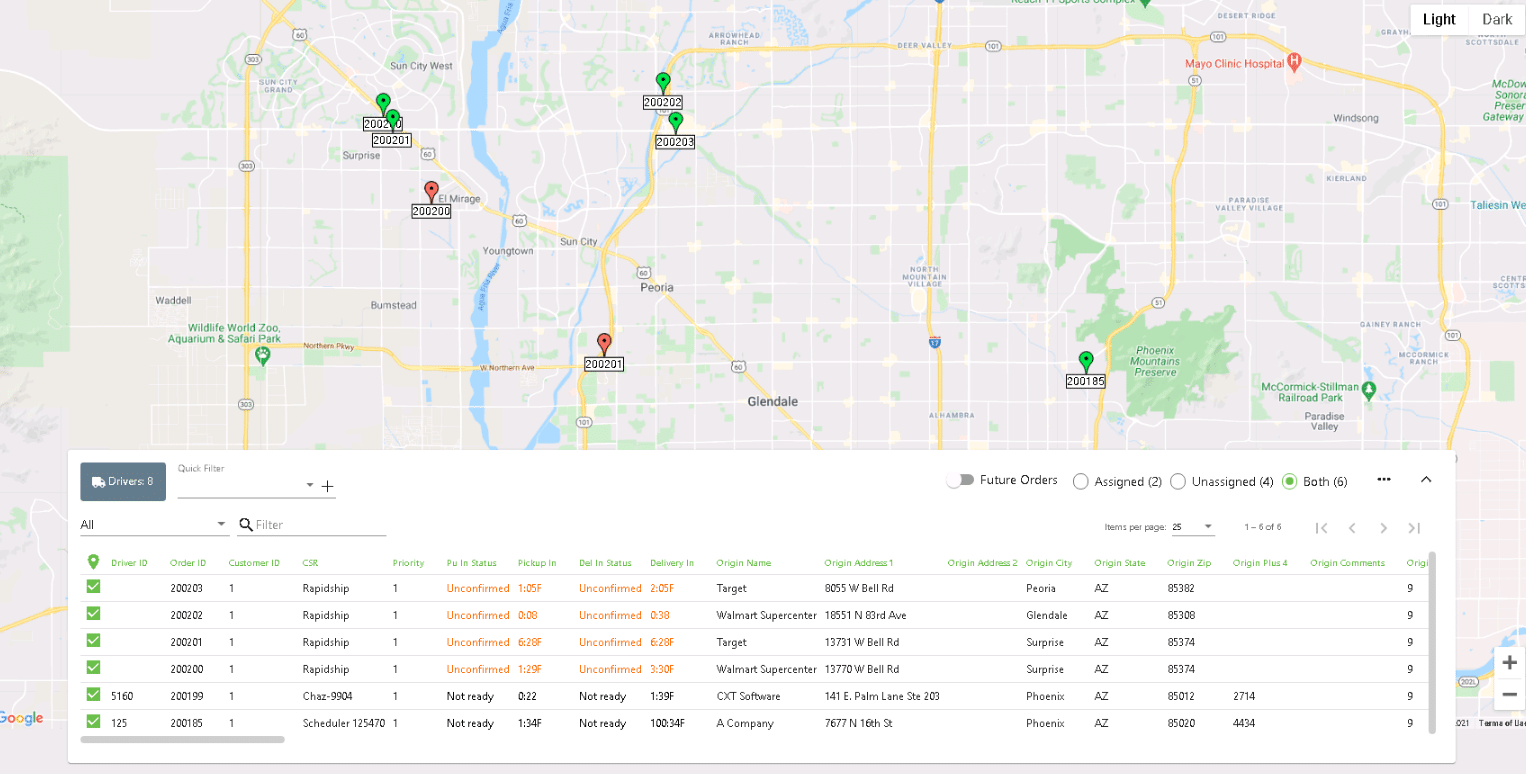Change the Items per page dropdown
The height and width of the screenshot is (774, 1526).
tap(1193, 527)
